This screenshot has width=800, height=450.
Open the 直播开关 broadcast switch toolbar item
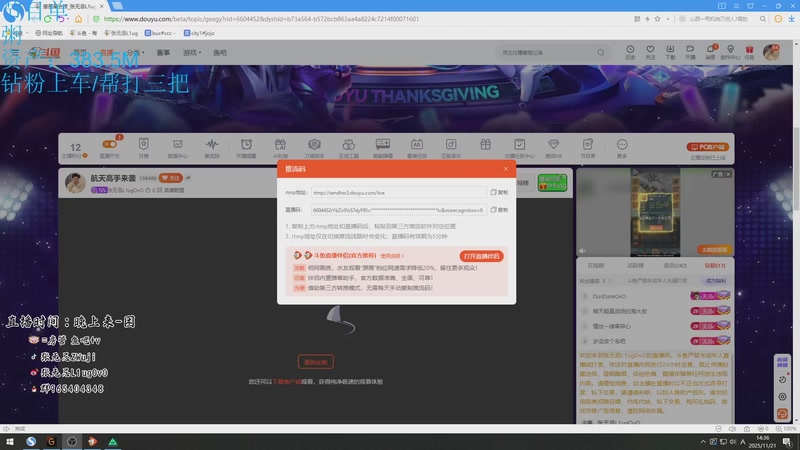coord(109,148)
